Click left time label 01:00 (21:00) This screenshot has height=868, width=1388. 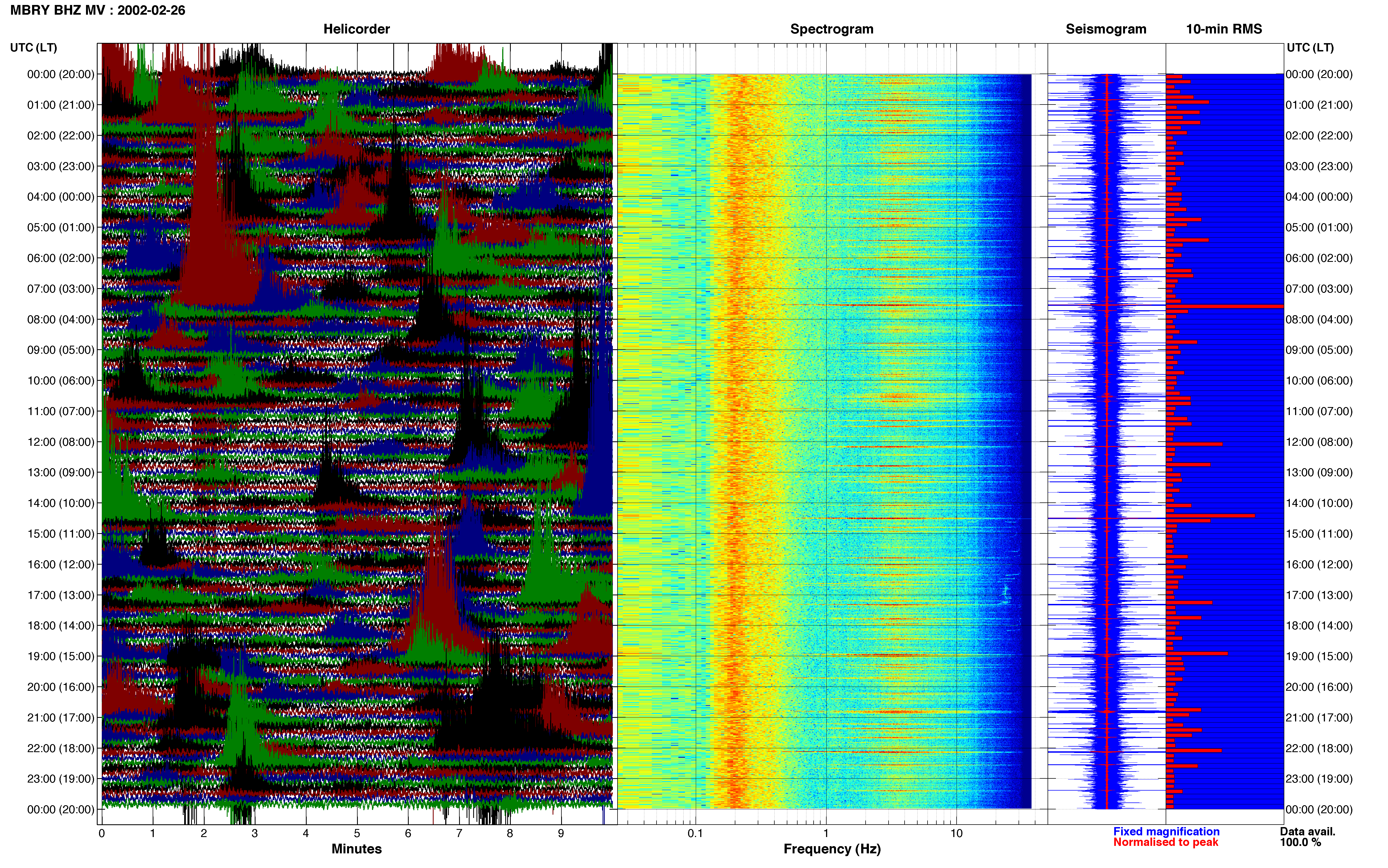(61, 105)
